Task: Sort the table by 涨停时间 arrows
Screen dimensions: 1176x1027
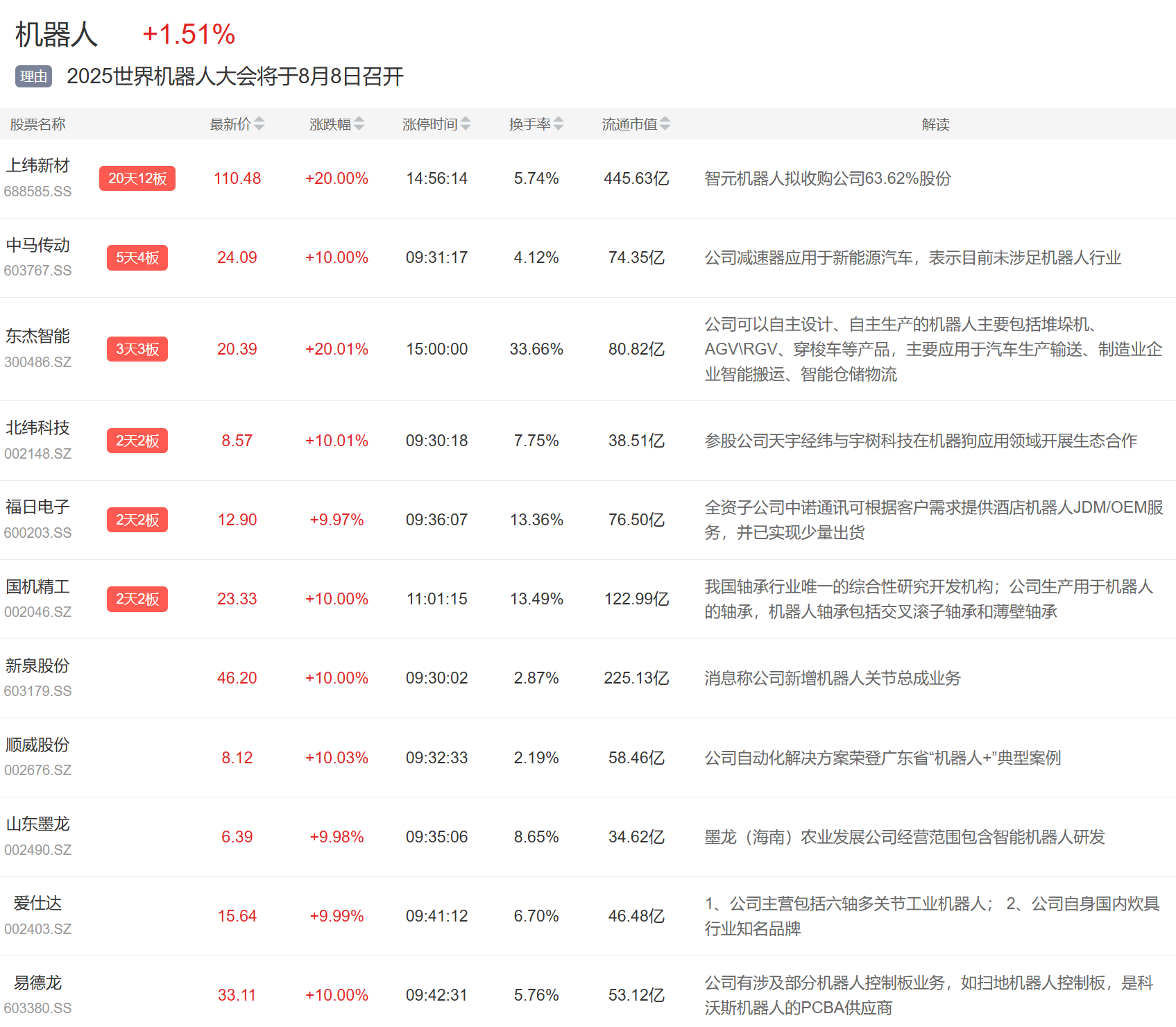Action: [466, 124]
